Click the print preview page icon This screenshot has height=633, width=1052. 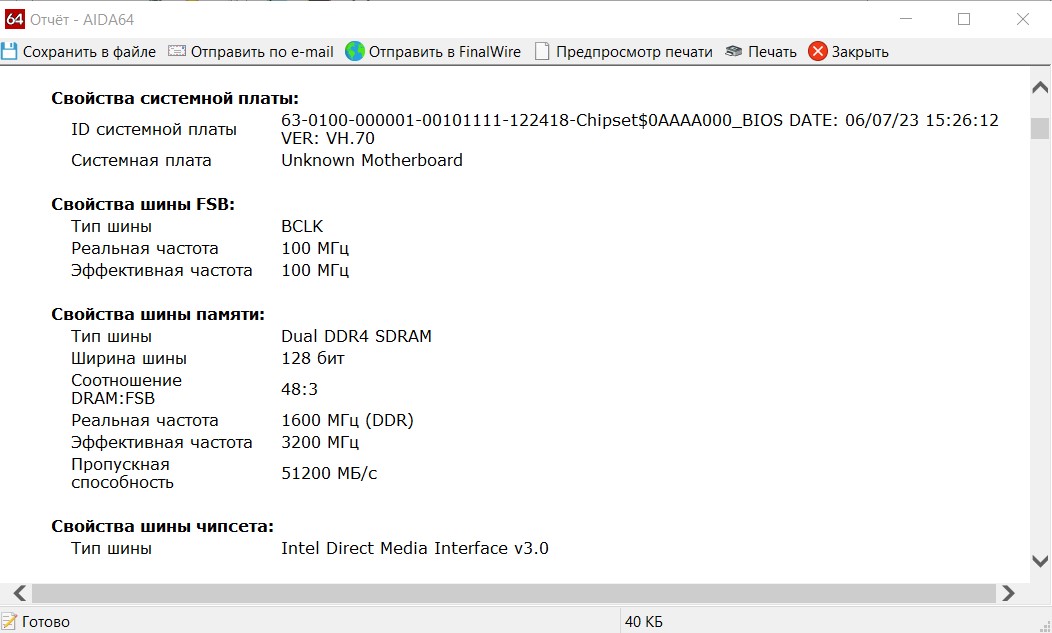pyautogui.click(x=542, y=51)
